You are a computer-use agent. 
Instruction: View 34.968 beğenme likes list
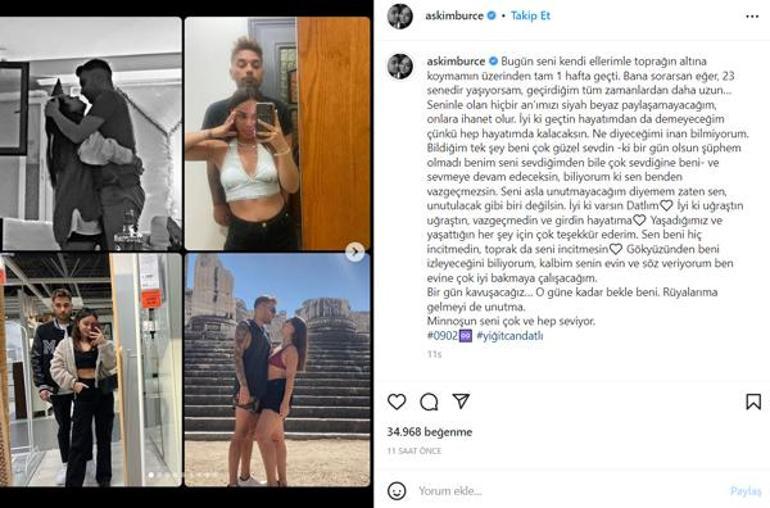[x=429, y=432]
